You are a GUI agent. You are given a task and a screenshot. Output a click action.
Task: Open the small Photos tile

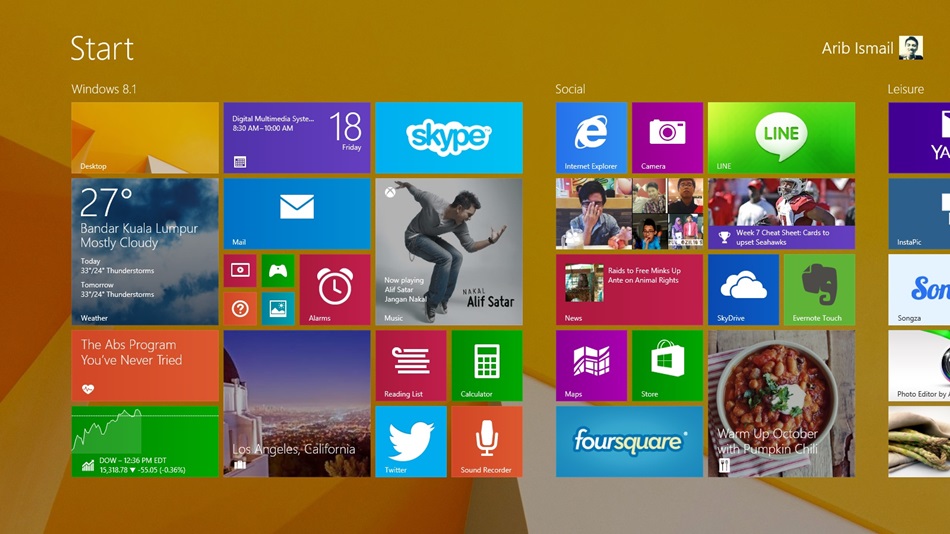coord(278,309)
